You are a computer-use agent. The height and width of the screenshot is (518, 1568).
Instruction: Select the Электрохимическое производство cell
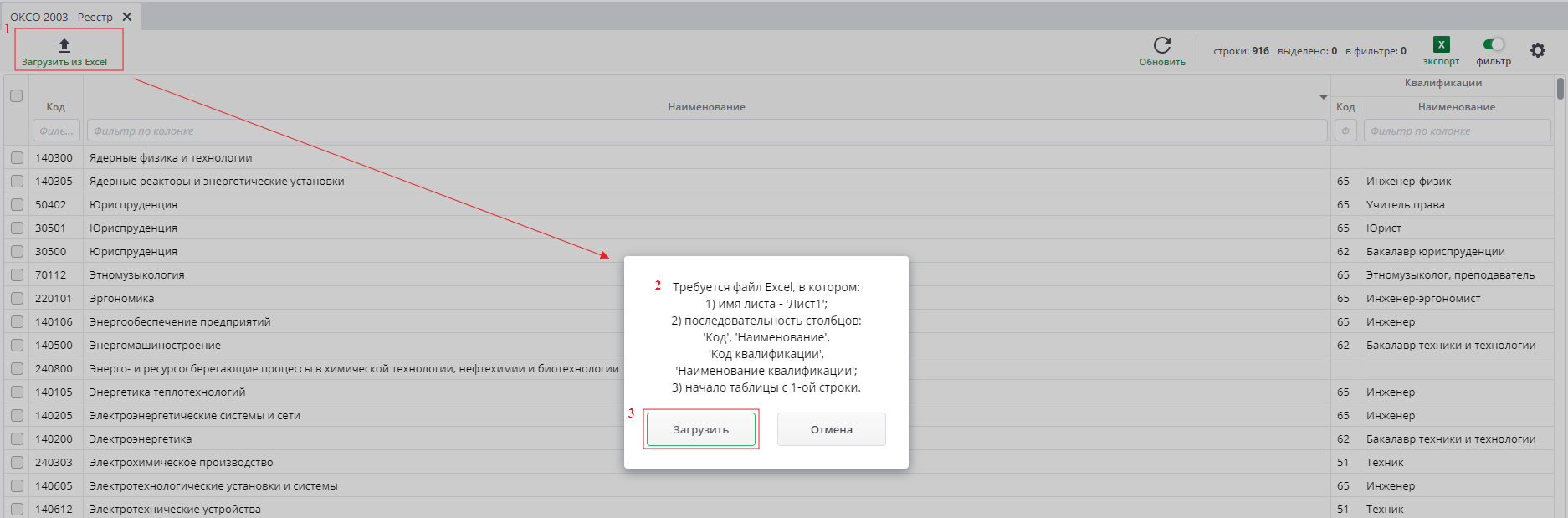point(706,462)
